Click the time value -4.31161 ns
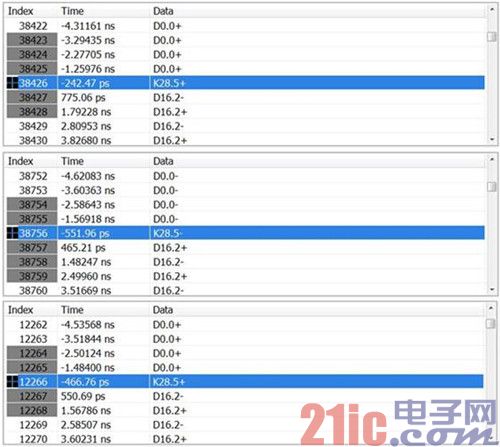Image resolution: width=500 pixels, height=447 pixels. (x=88, y=26)
